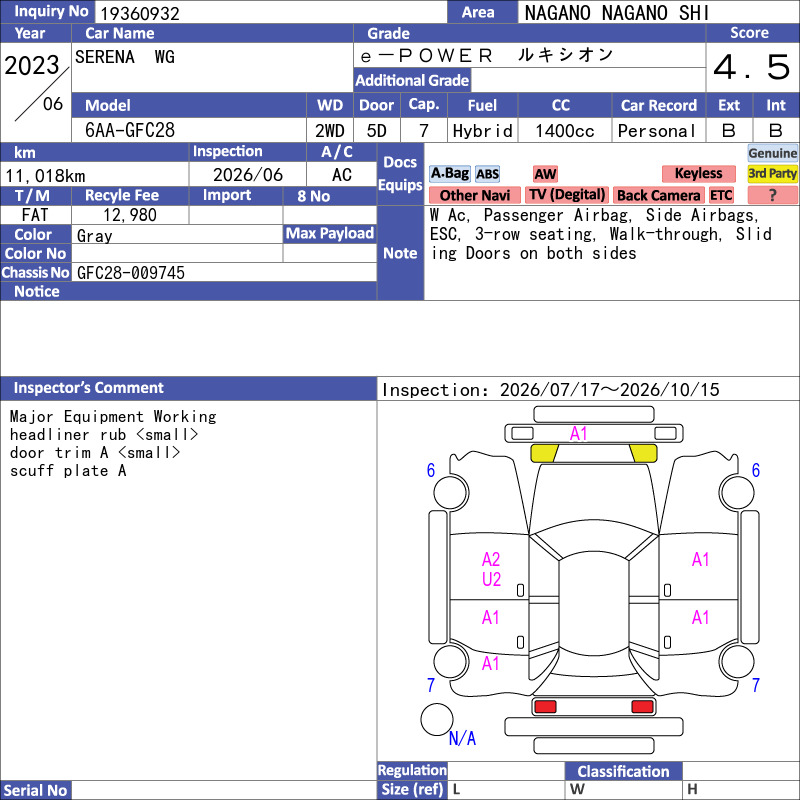Select the Back Camera badge
Screen dimensions: 800x800
(x=659, y=195)
